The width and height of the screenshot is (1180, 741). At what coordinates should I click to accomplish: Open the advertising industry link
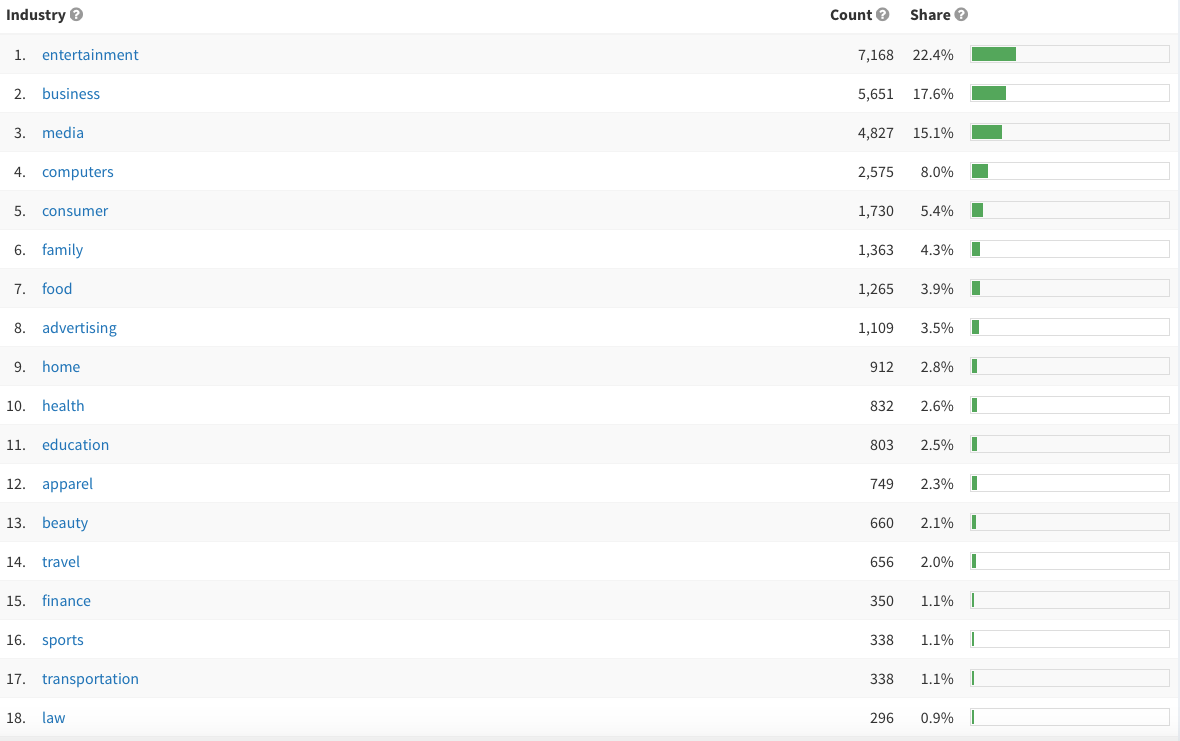(79, 328)
